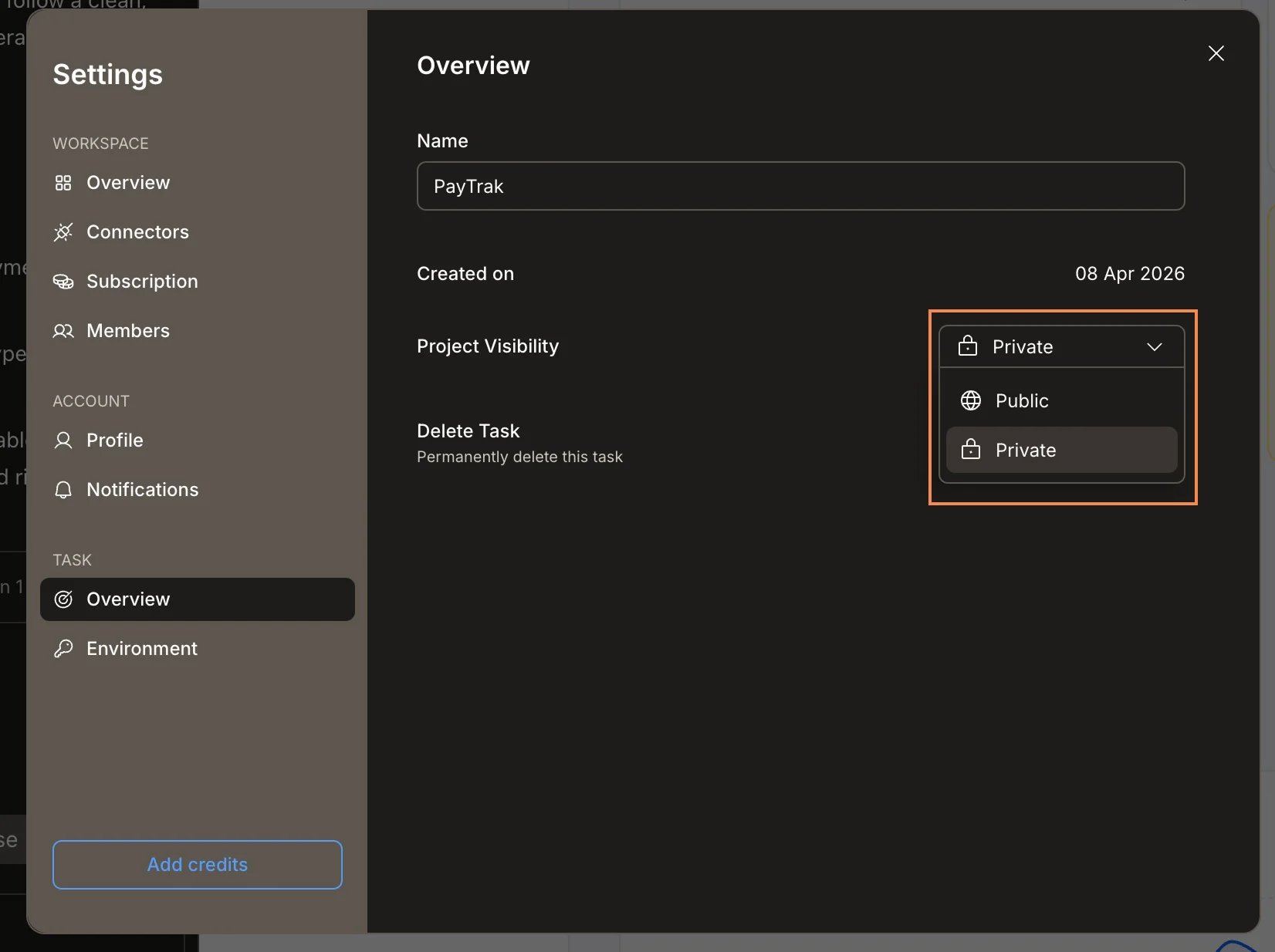1275x952 pixels.
Task: Open the Workspace Overview label
Action: point(128,183)
